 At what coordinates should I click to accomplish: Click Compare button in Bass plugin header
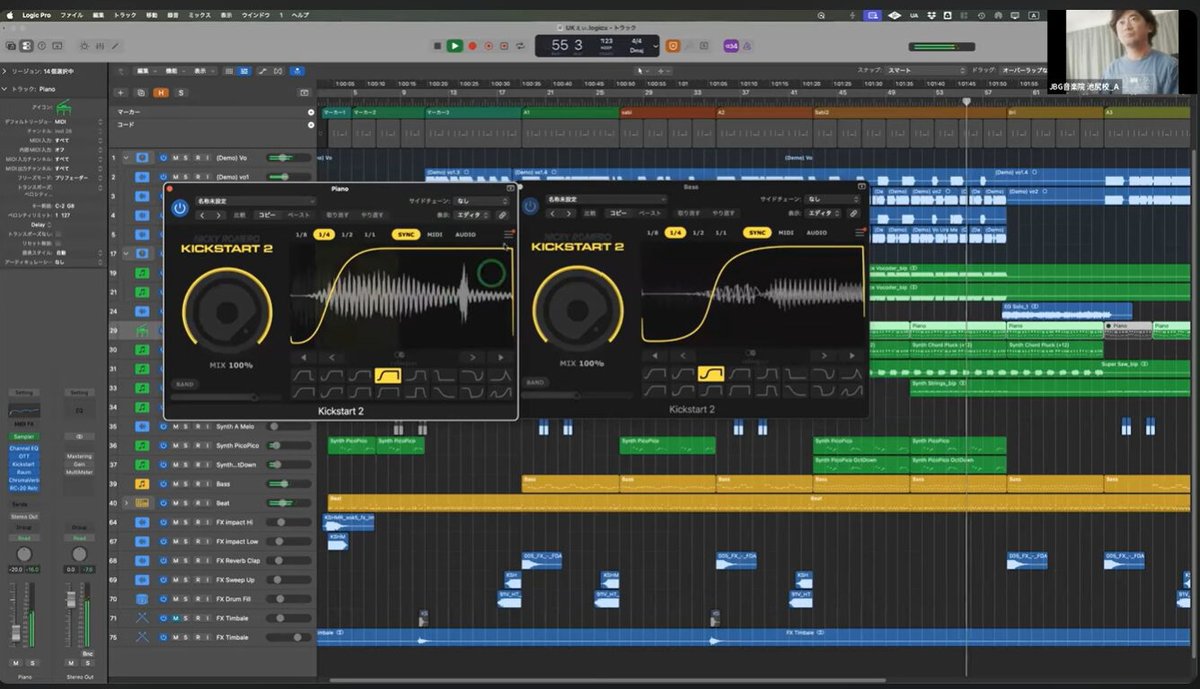(591, 214)
